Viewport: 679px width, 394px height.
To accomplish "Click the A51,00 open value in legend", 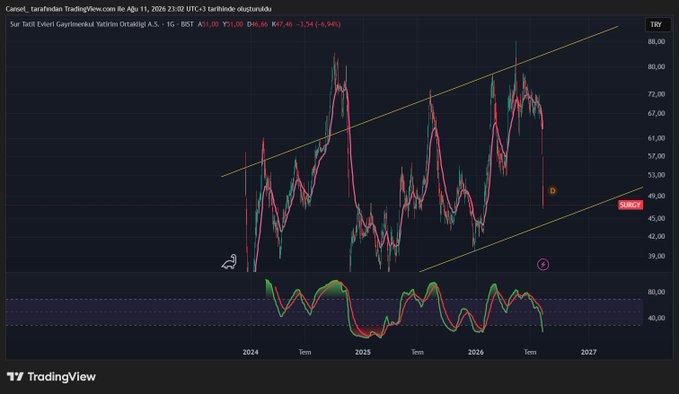I will [x=208, y=24].
